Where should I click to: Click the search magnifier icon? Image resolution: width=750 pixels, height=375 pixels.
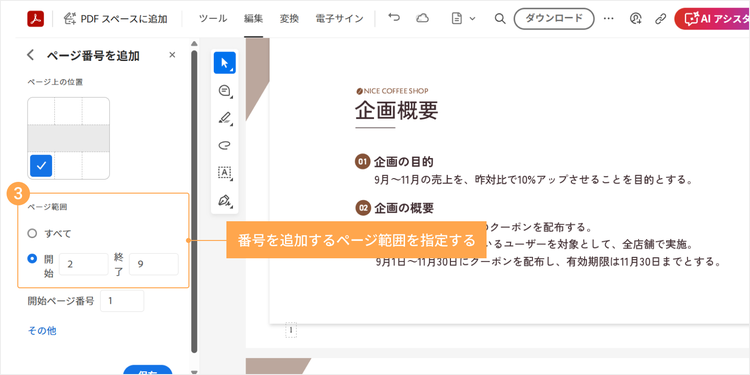[499, 19]
